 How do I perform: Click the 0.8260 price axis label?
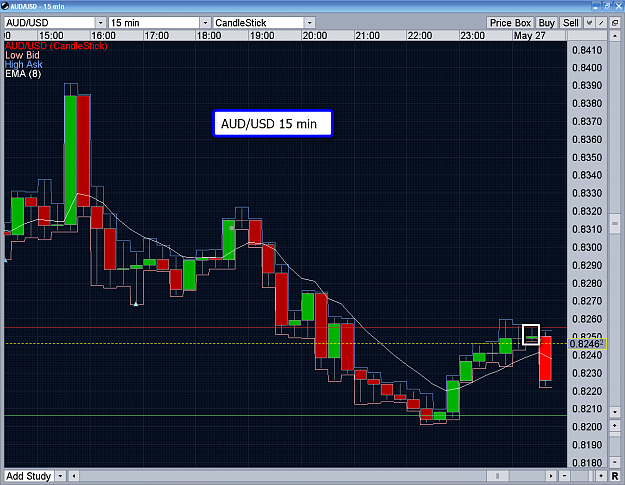[587, 319]
